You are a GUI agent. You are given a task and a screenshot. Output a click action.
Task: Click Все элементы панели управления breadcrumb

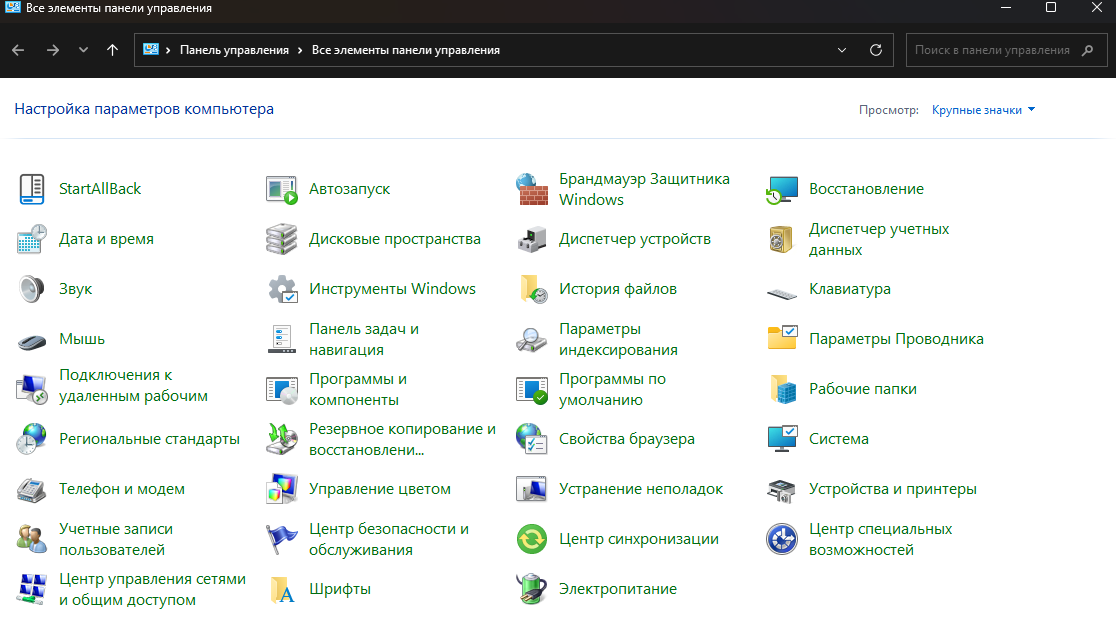(x=406, y=50)
